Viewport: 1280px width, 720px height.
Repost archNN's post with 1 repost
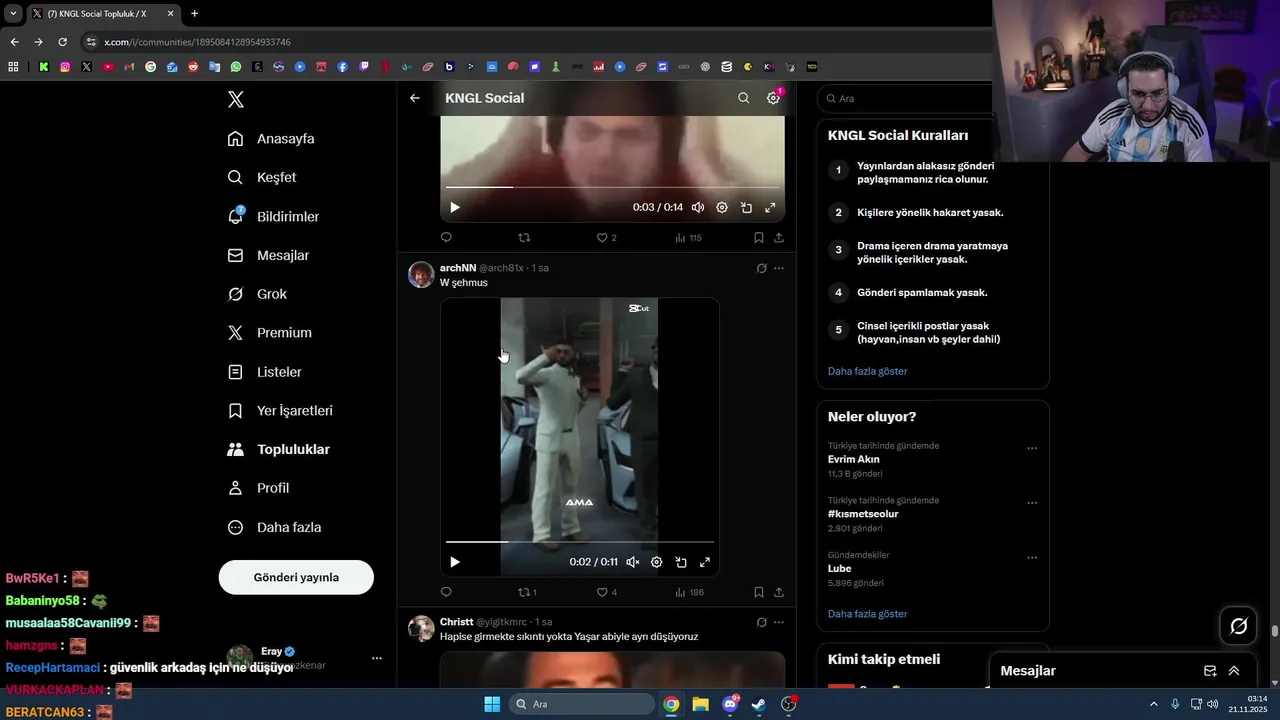527,592
